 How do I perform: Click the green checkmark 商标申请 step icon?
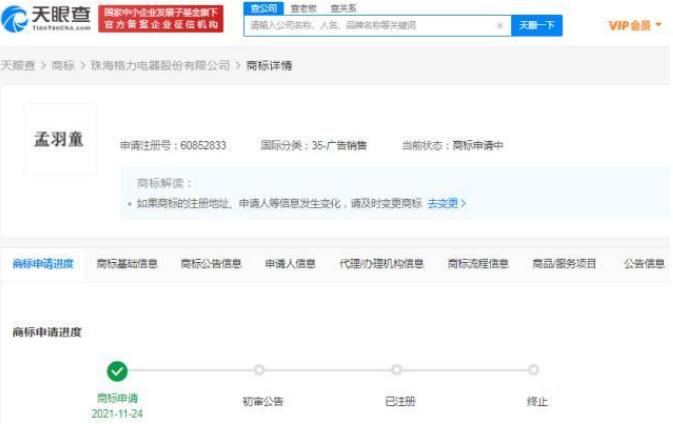[x=117, y=371]
